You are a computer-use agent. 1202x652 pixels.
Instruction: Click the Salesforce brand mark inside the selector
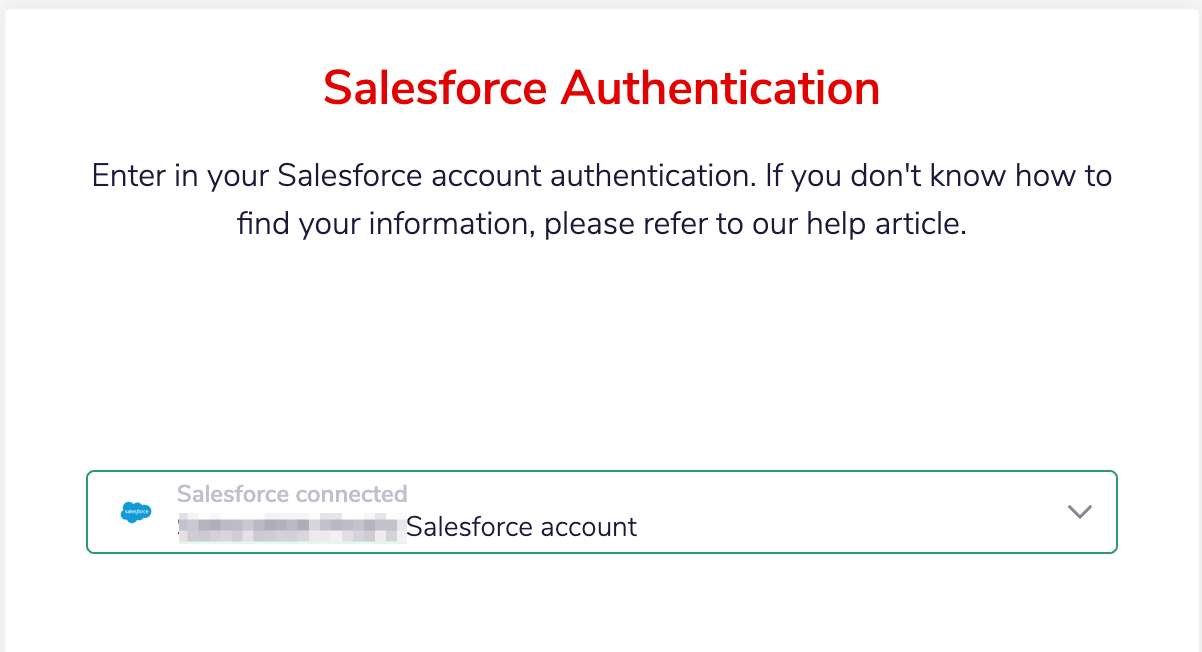pyautogui.click(x=136, y=511)
